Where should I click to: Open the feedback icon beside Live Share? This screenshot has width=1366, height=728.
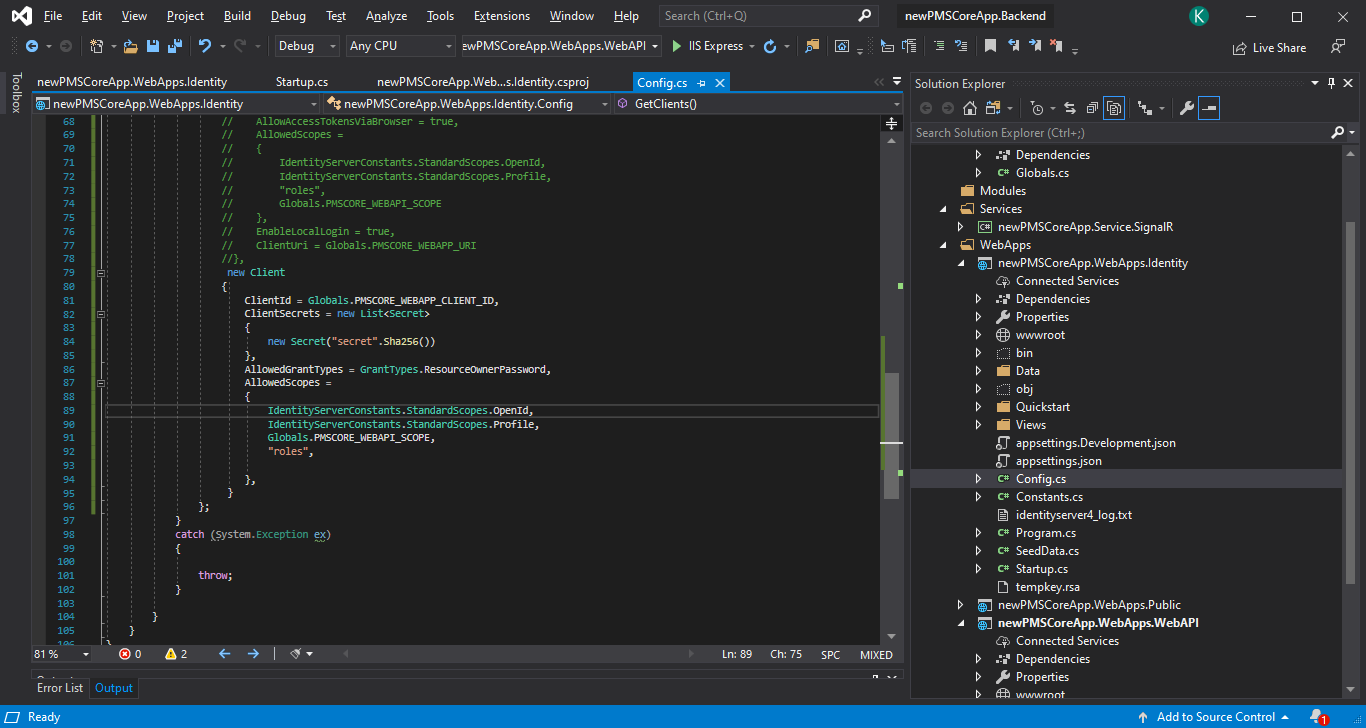pos(1337,47)
